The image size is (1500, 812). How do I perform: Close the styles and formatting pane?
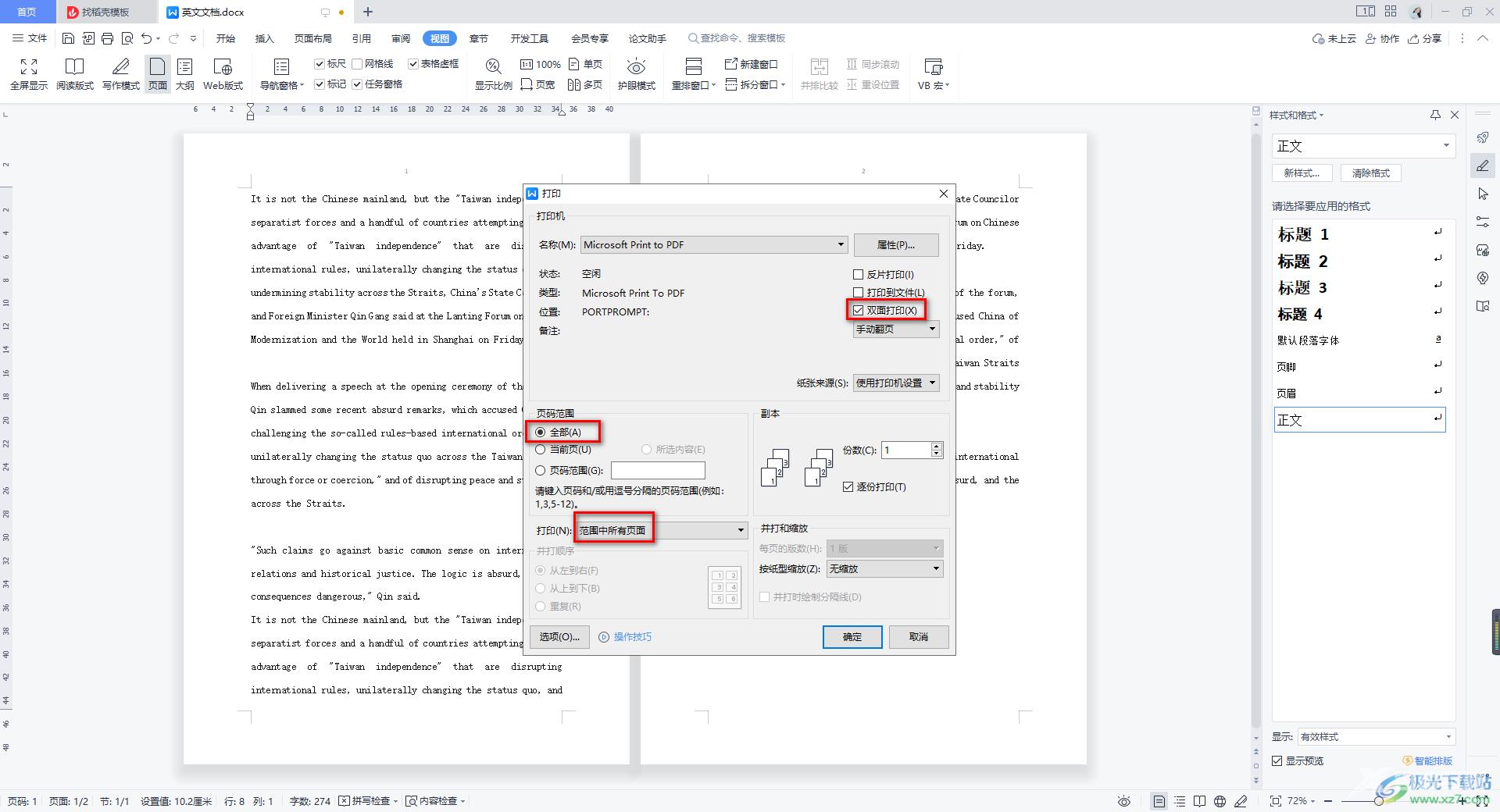click(x=1455, y=115)
